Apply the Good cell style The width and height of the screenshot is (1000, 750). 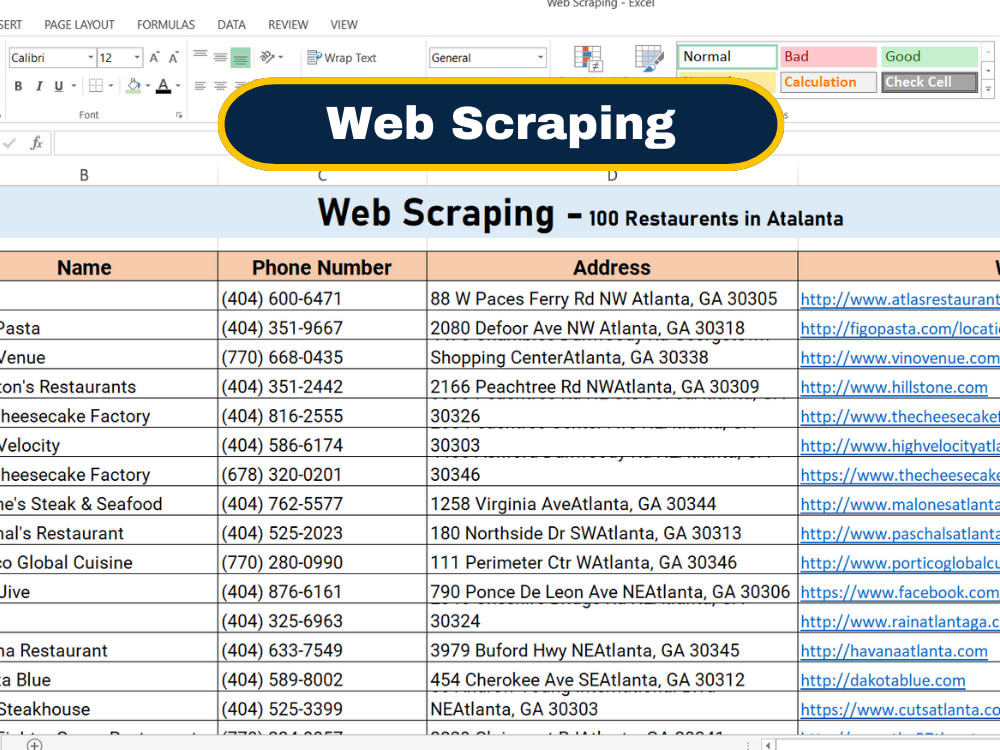929,57
